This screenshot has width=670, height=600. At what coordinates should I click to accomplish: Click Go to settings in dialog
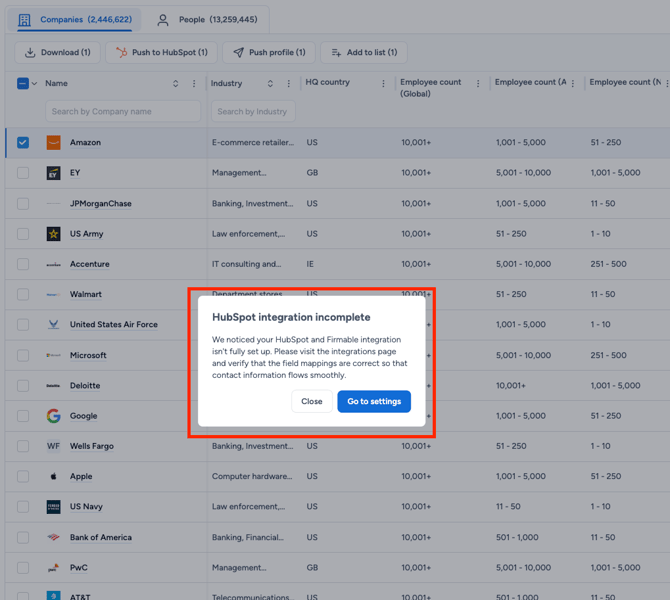(x=374, y=401)
